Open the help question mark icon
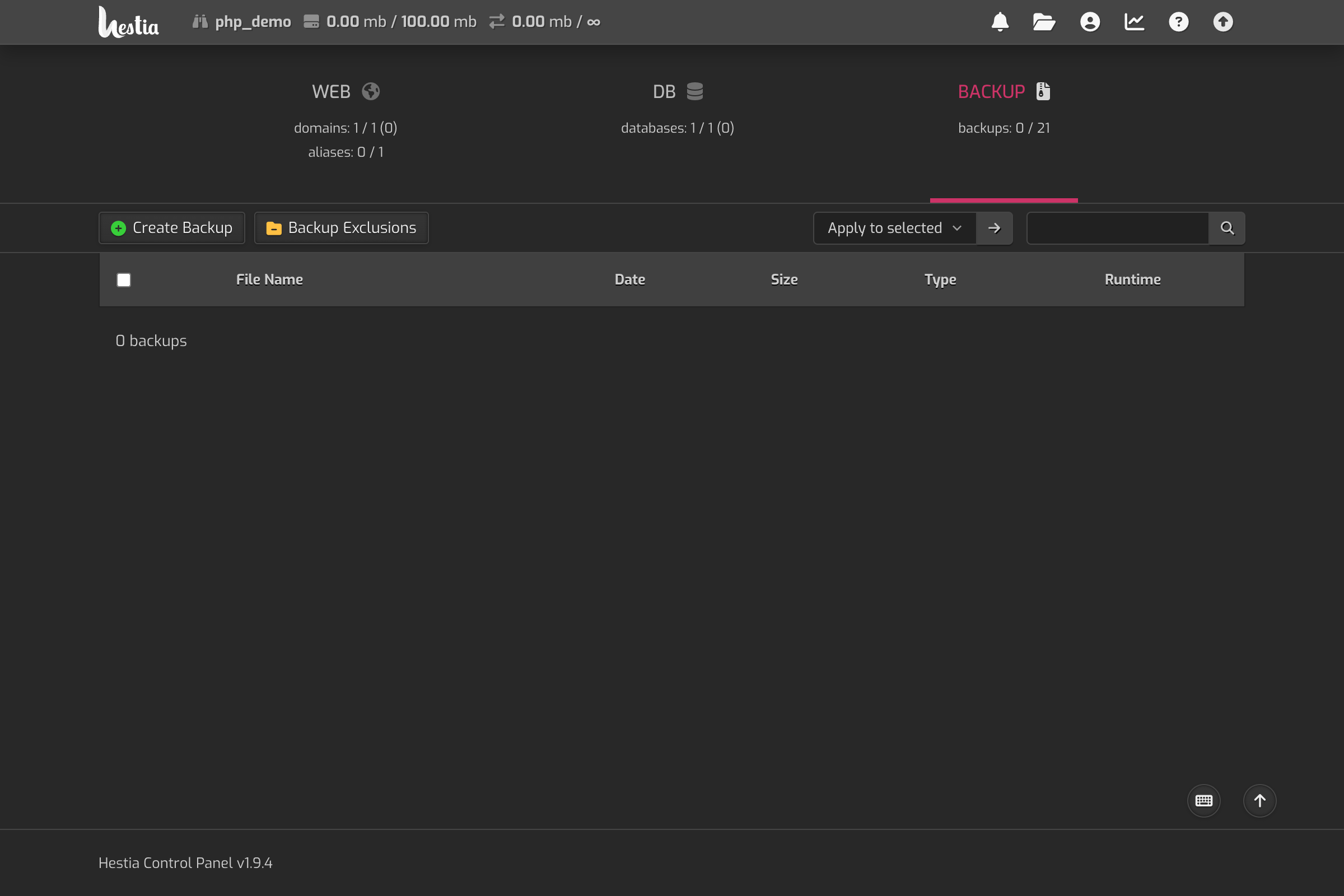 (x=1178, y=22)
